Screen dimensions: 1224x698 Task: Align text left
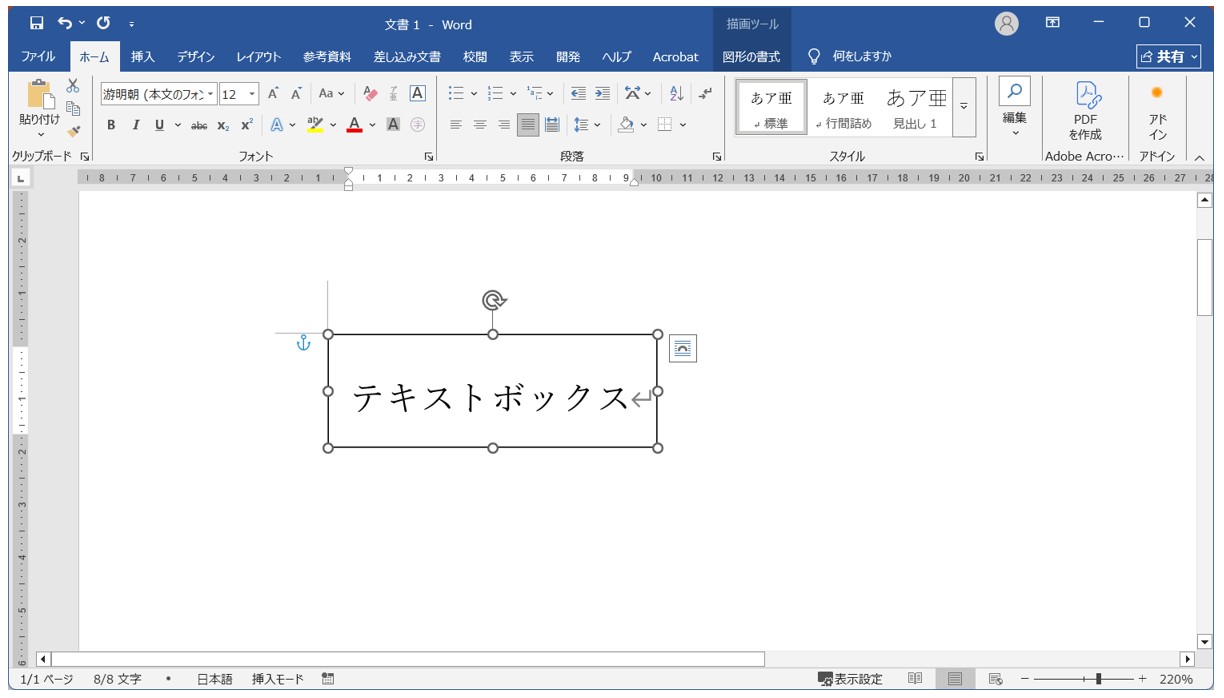click(x=456, y=125)
